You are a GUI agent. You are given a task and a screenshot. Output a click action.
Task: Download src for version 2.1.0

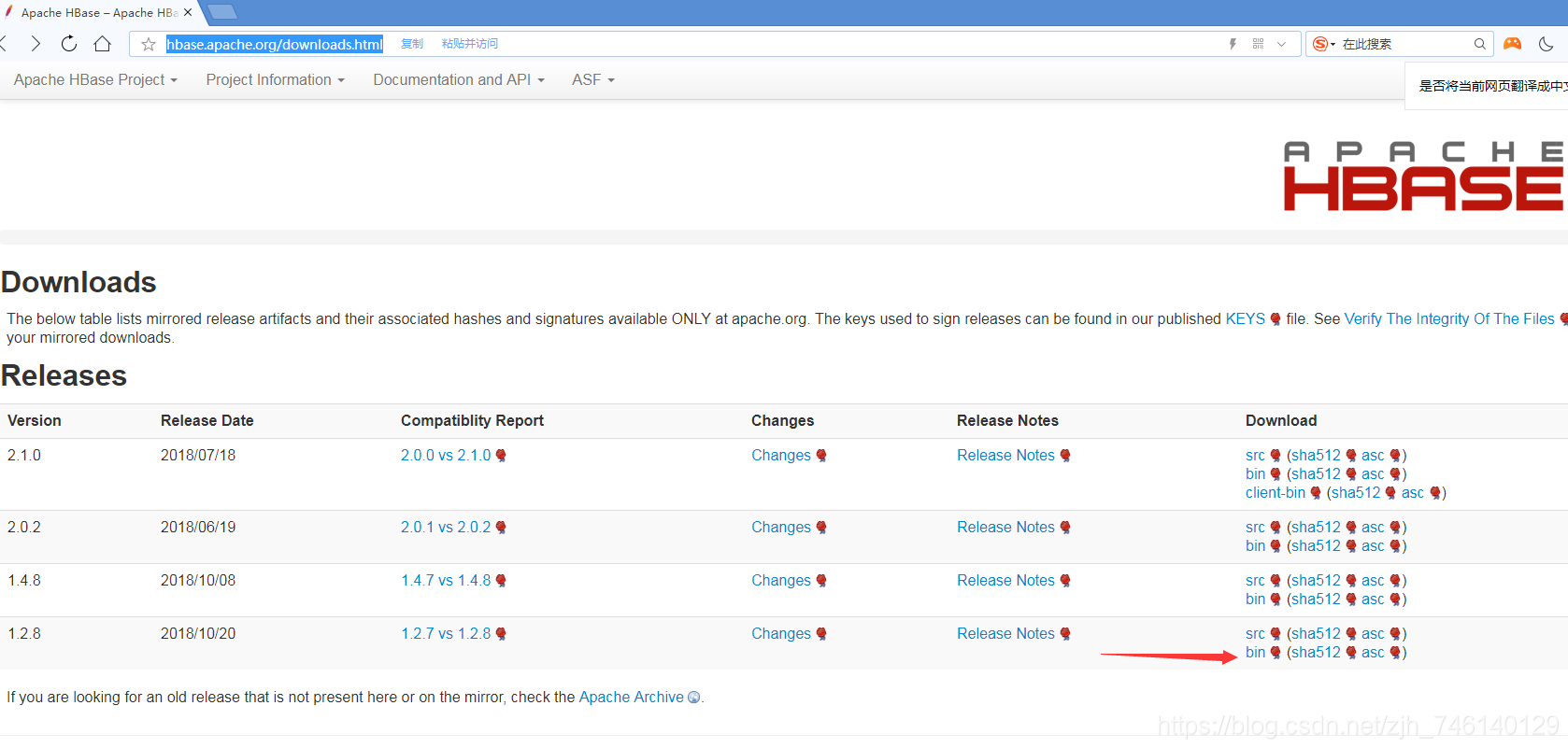[1255, 455]
